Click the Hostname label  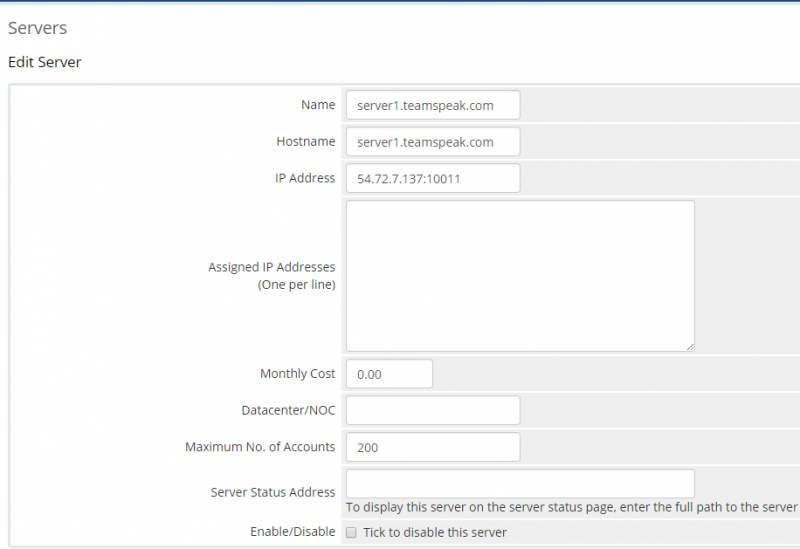pyautogui.click(x=306, y=141)
